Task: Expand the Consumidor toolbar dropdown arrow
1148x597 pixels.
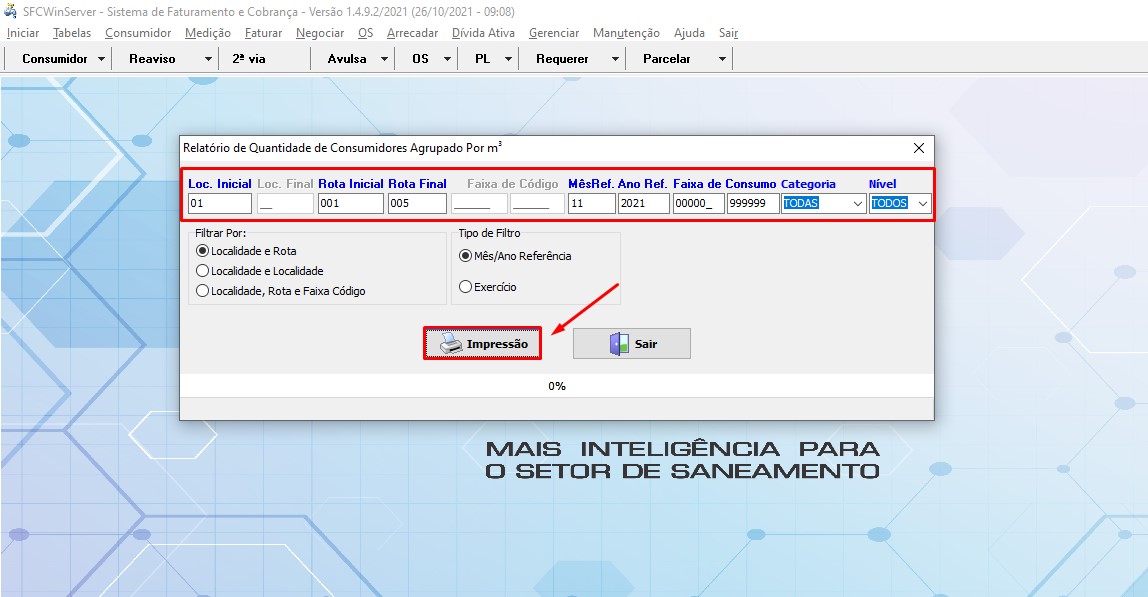Action: pyautogui.click(x=102, y=59)
